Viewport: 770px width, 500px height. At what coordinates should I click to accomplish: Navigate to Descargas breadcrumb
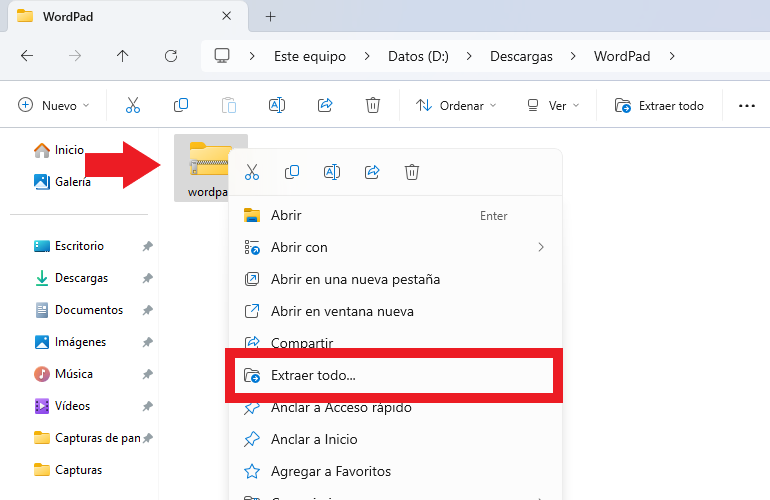pyautogui.click(x=521, y=56)
